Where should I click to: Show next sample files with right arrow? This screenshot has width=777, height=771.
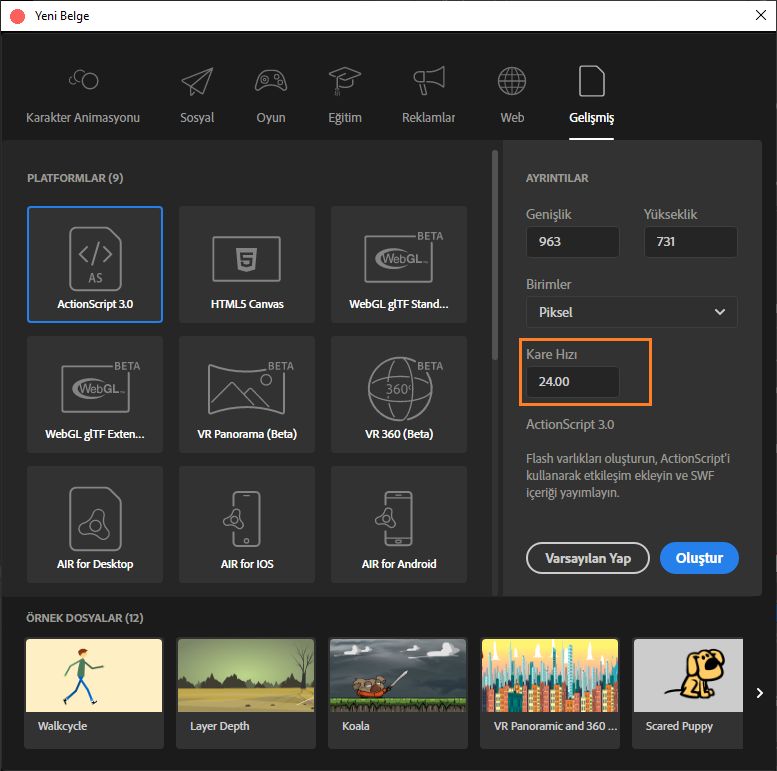tap(760, 693)
